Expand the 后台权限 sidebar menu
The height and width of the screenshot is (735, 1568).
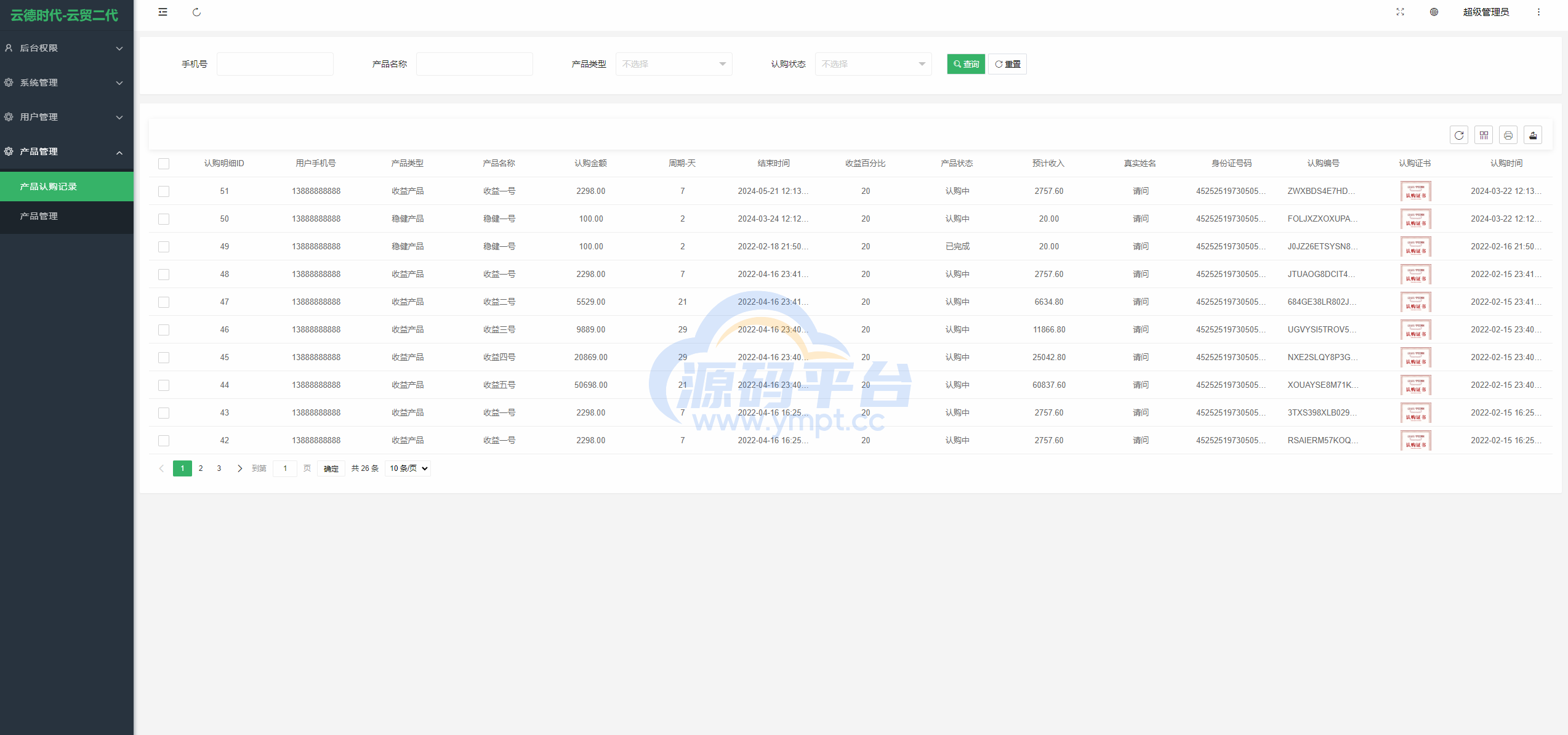coord(66,48)
